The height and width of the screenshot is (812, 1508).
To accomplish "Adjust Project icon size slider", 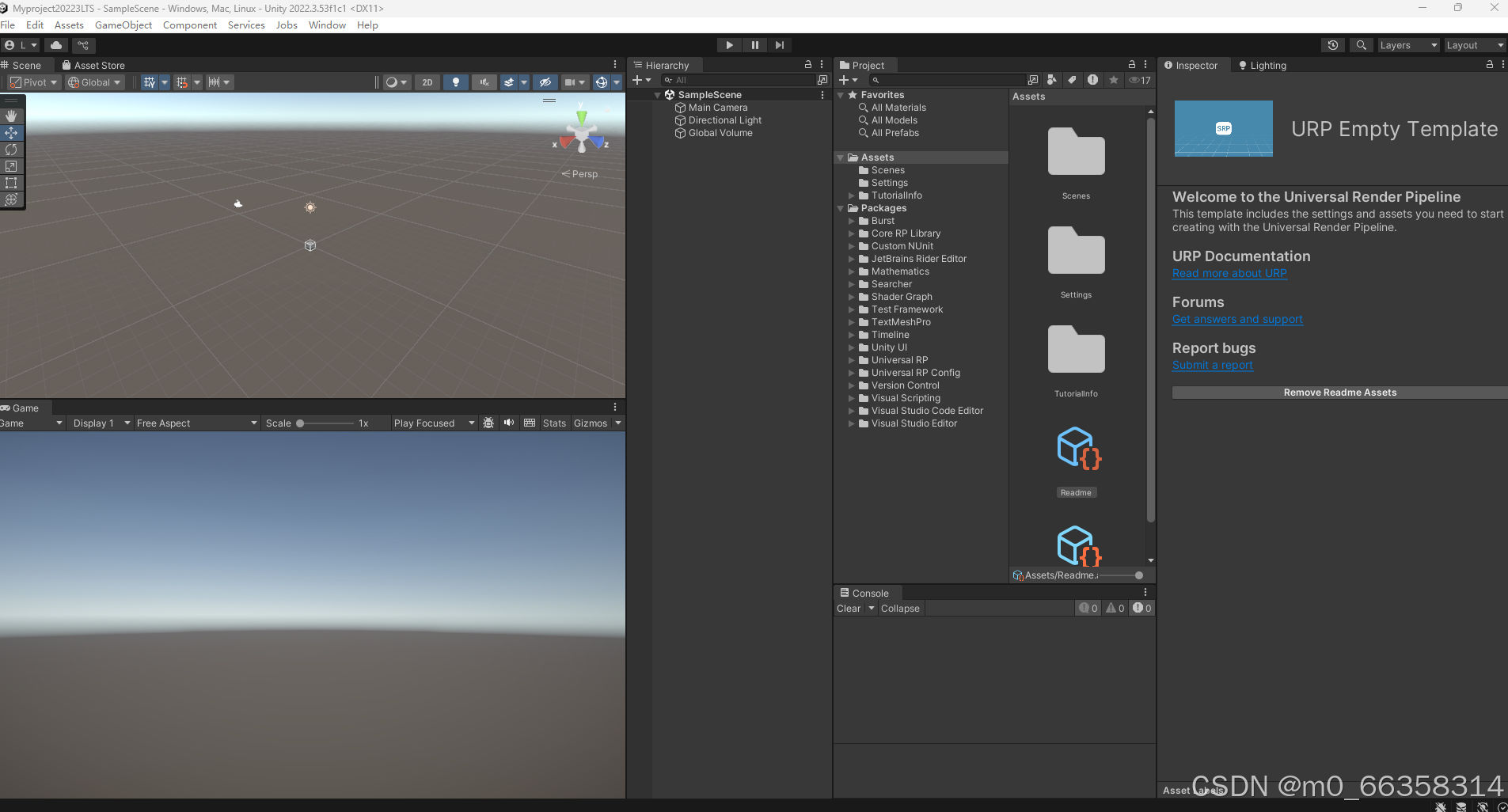I will point(1120,575).
